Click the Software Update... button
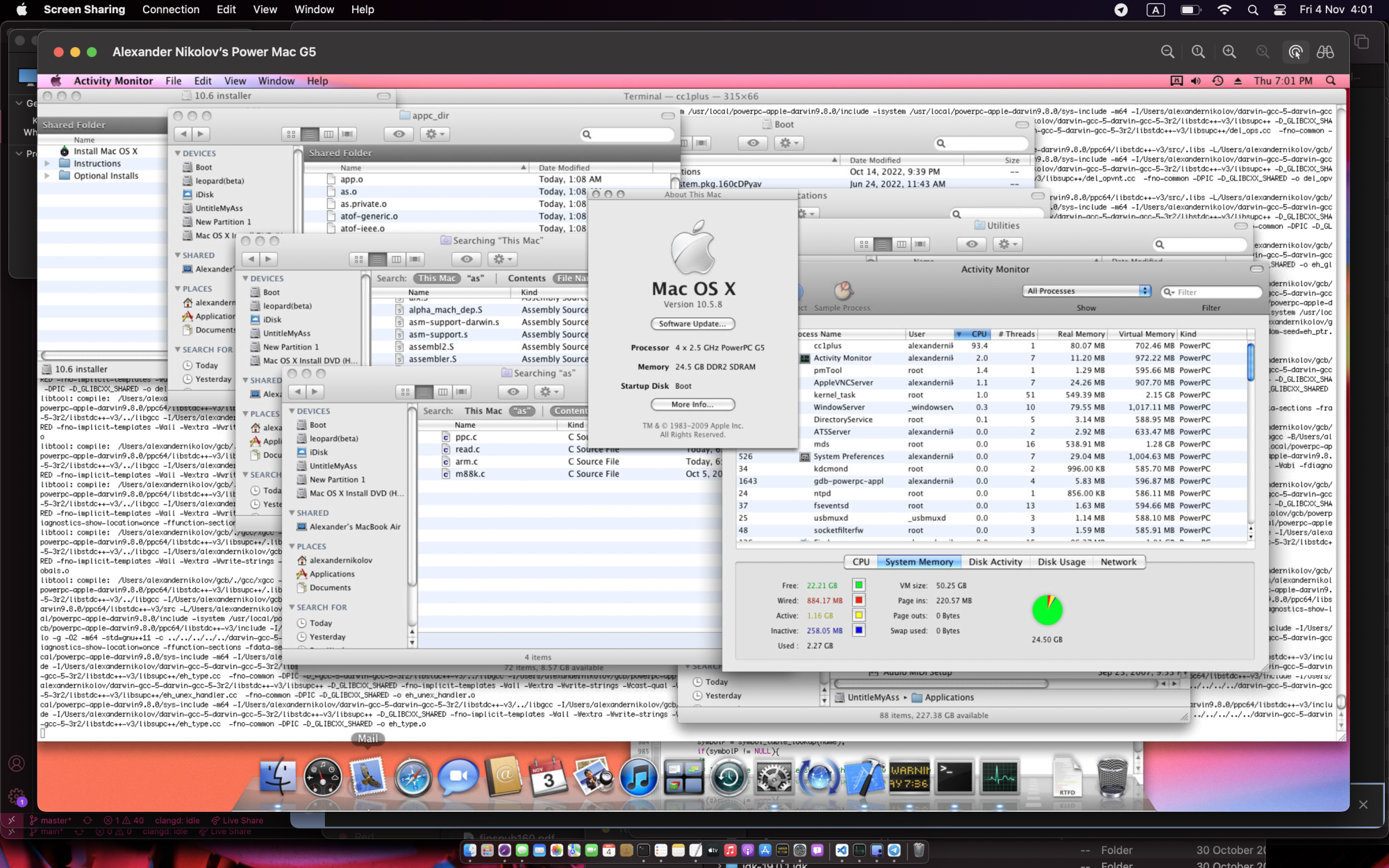1389x868 pixels. tap(692, 324)
